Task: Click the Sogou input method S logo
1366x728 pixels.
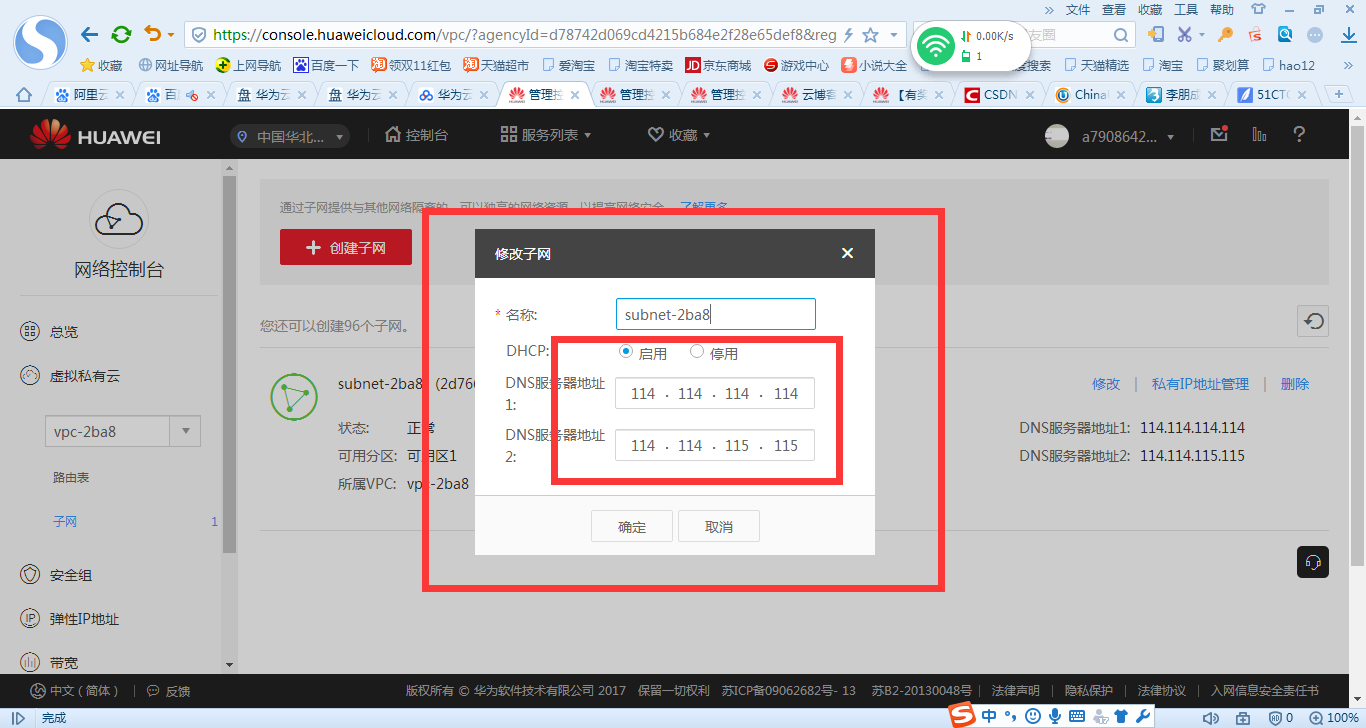Action: [x=962, y=715]
